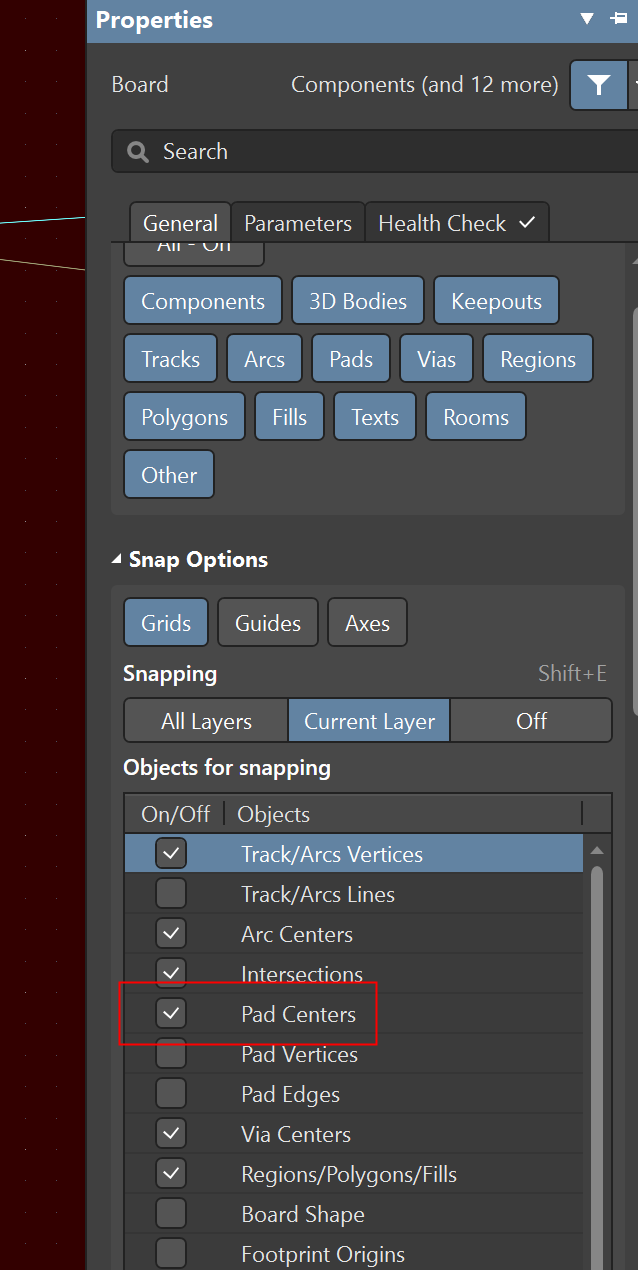Toggle the Polygons selection filter
The height and width of the screenshot is (1270, 638).
click(x=184, y=417)
